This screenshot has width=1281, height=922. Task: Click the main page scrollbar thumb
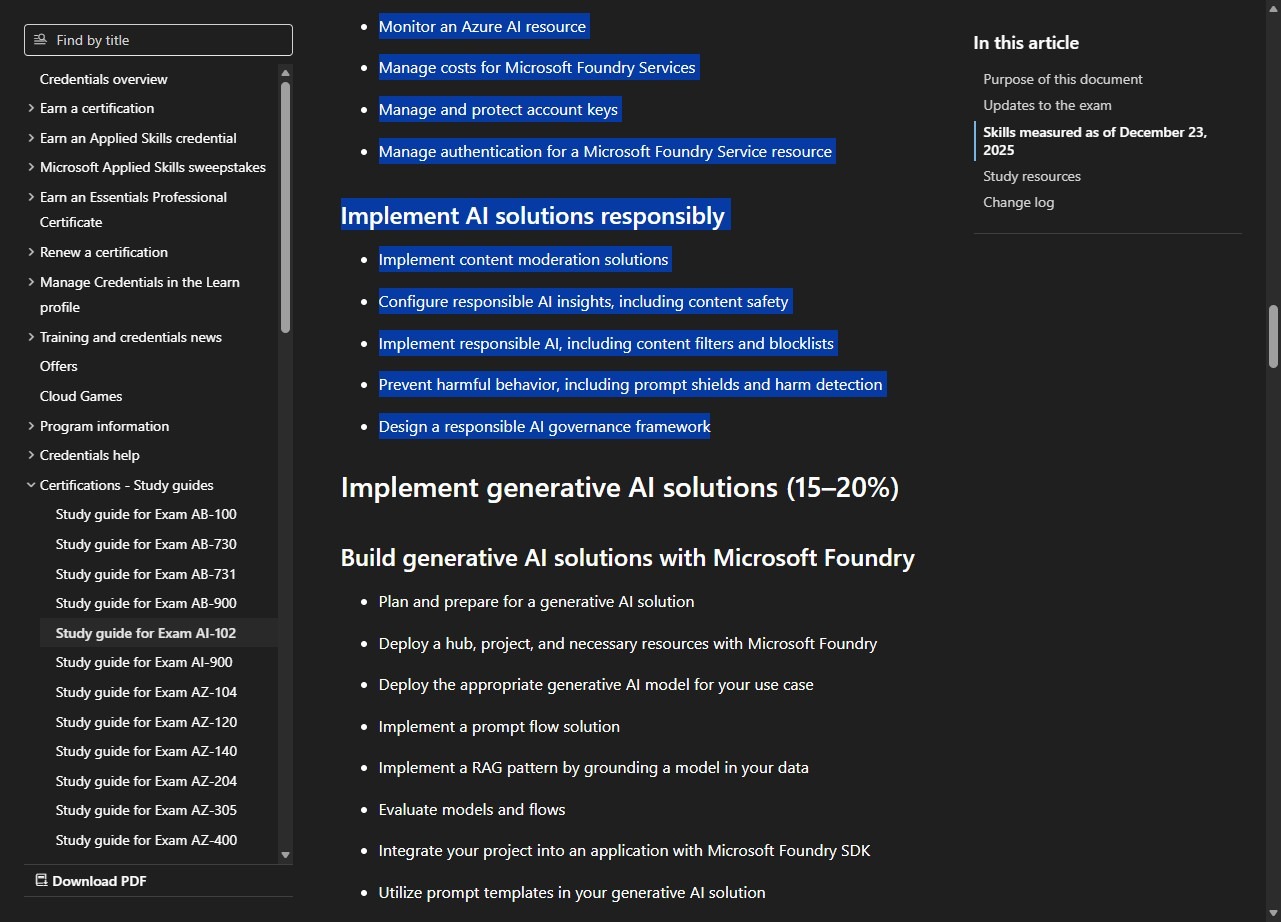[x=1273, y=336]
